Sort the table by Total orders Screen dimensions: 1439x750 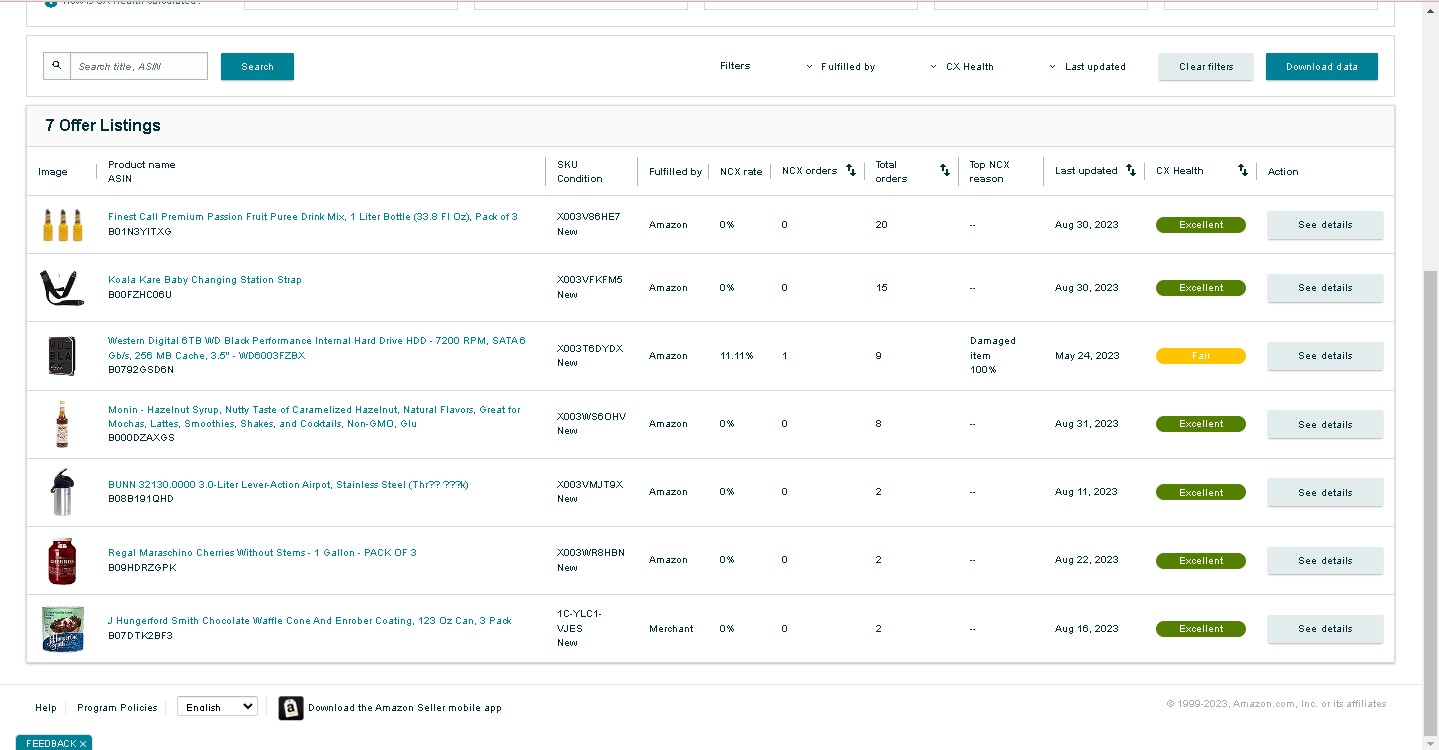click(945, 171)
